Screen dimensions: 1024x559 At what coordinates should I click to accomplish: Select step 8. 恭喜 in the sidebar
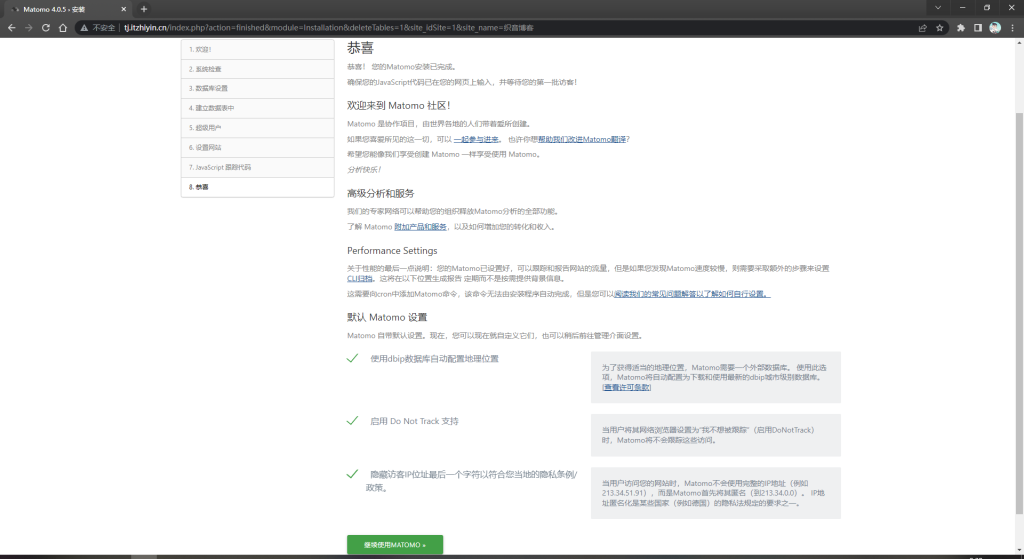(x=257, y=187)
